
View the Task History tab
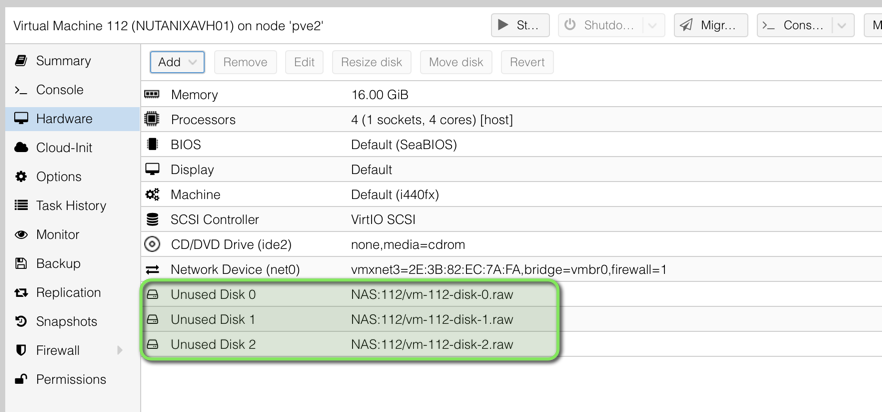click(71, 205)
